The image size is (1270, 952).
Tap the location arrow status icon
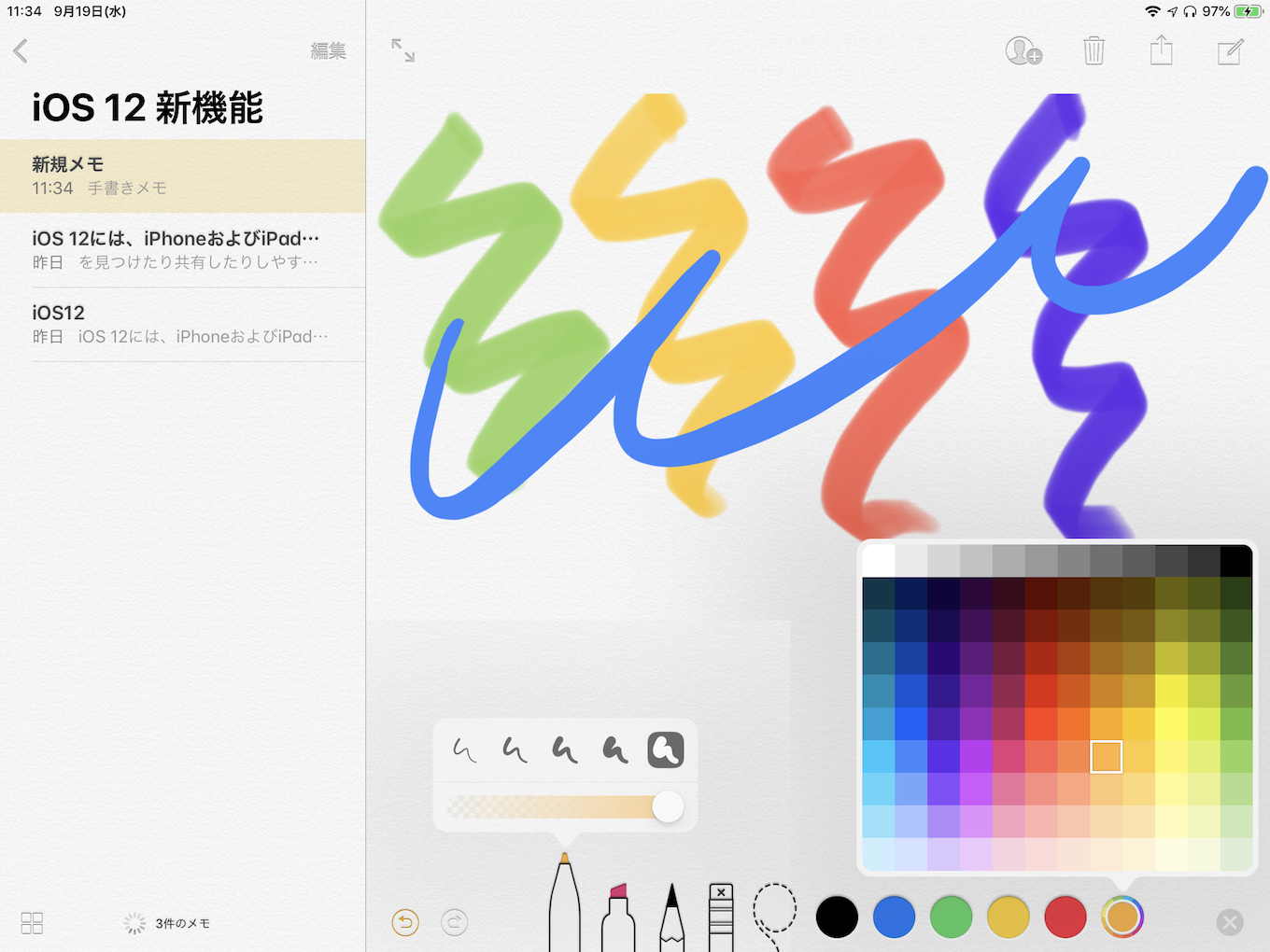click(x=1172, y=11)
